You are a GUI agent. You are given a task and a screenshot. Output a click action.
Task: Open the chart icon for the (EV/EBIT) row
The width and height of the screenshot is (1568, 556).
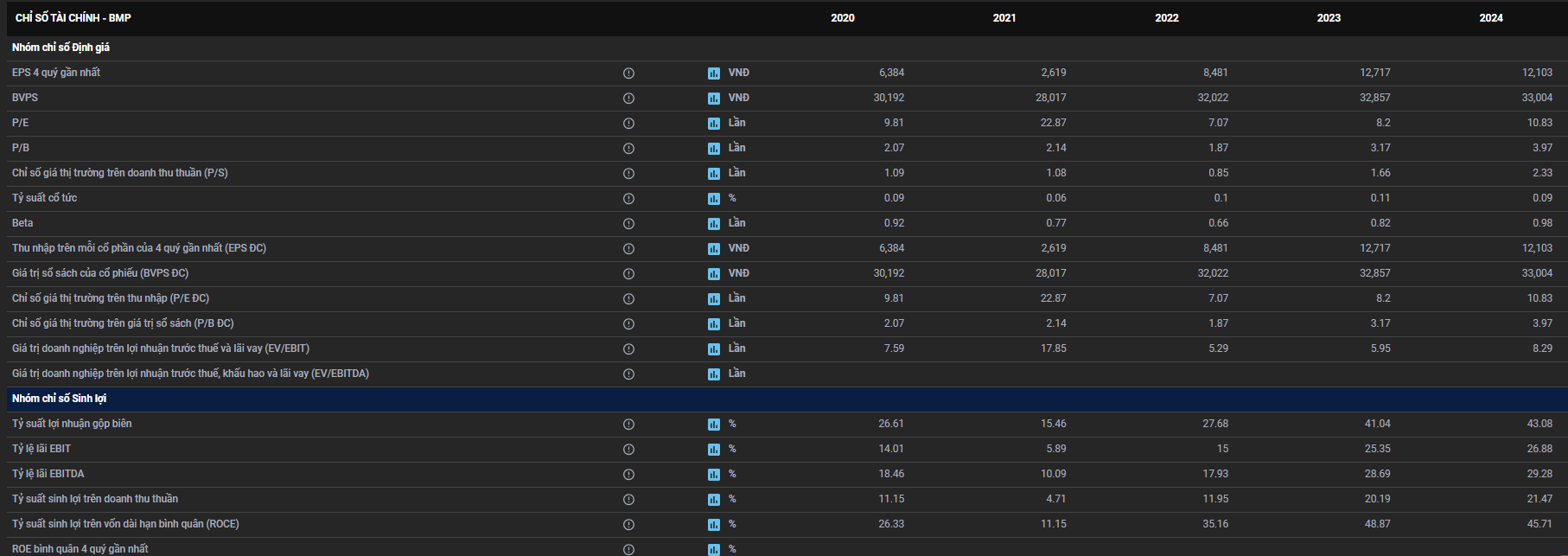coord(714,349)
